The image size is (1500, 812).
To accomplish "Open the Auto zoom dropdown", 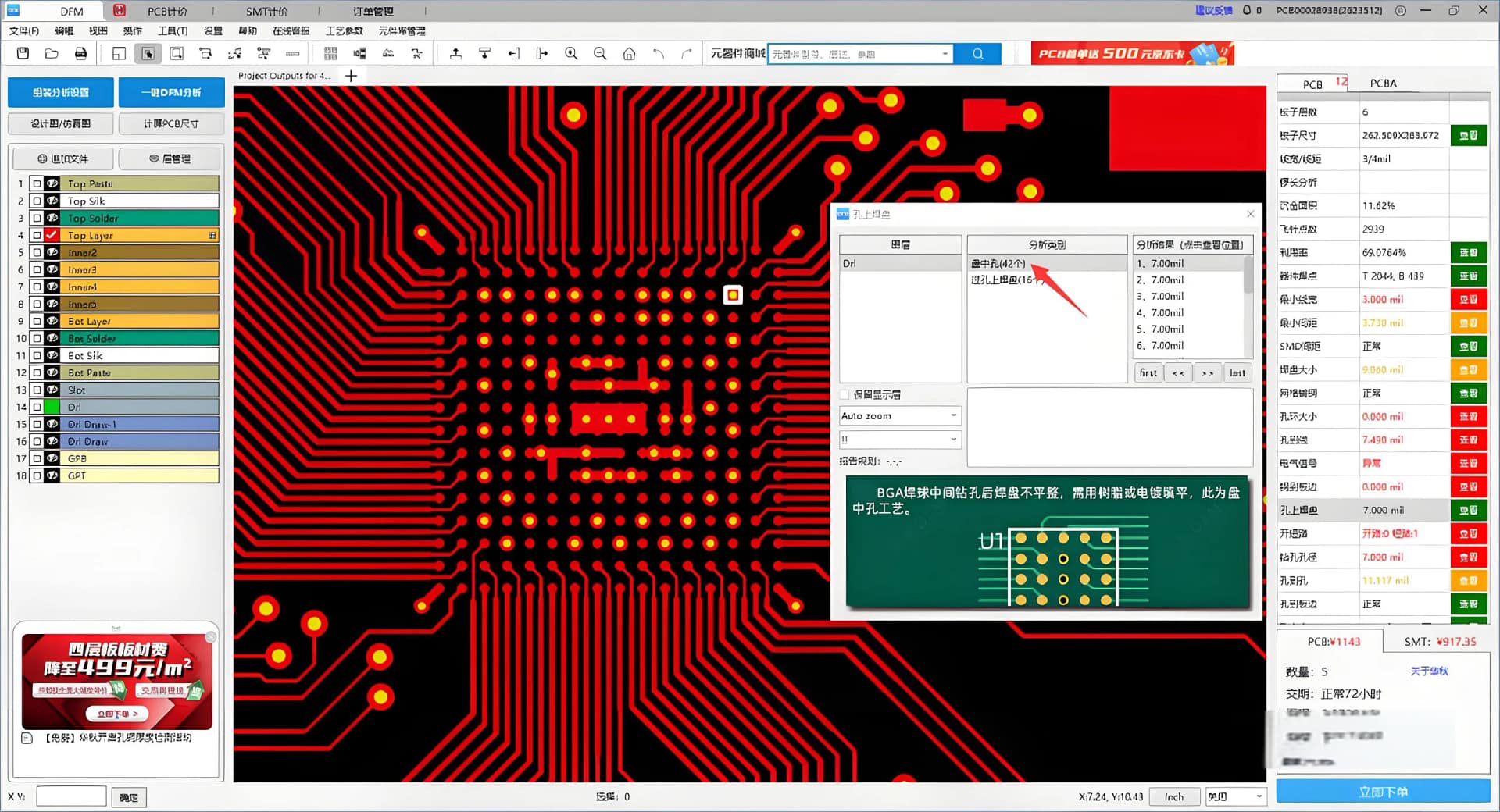I will click(x=954, y=416).
